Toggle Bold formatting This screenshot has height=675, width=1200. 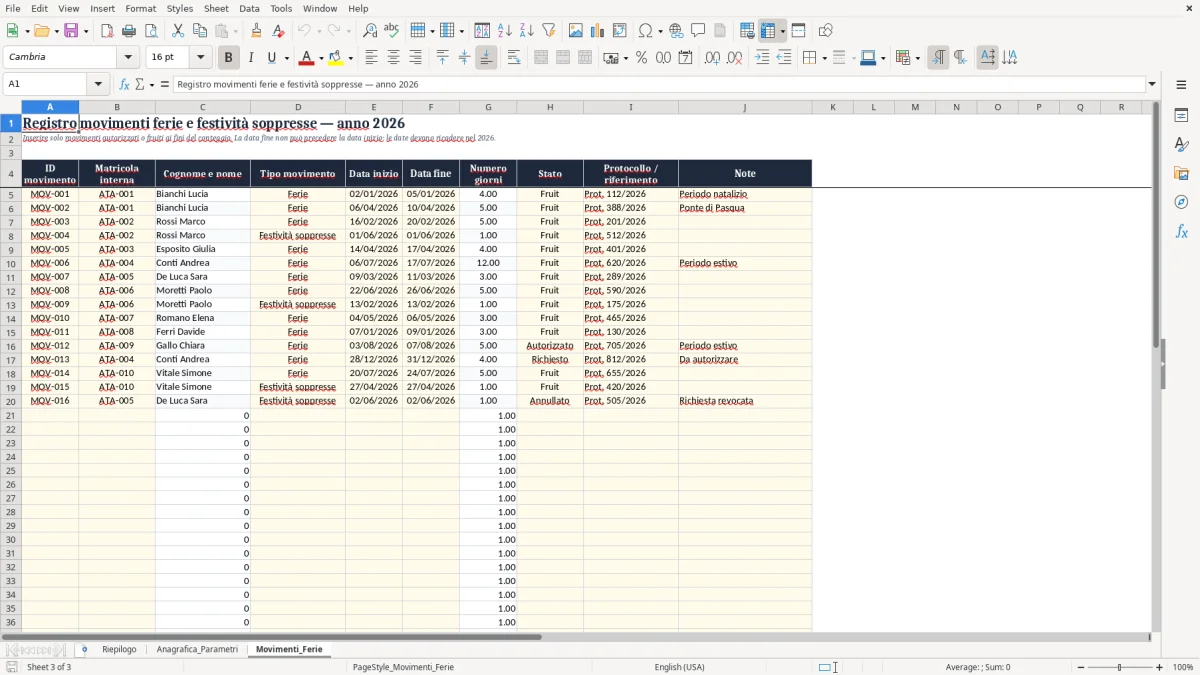[x=229, y=58]
